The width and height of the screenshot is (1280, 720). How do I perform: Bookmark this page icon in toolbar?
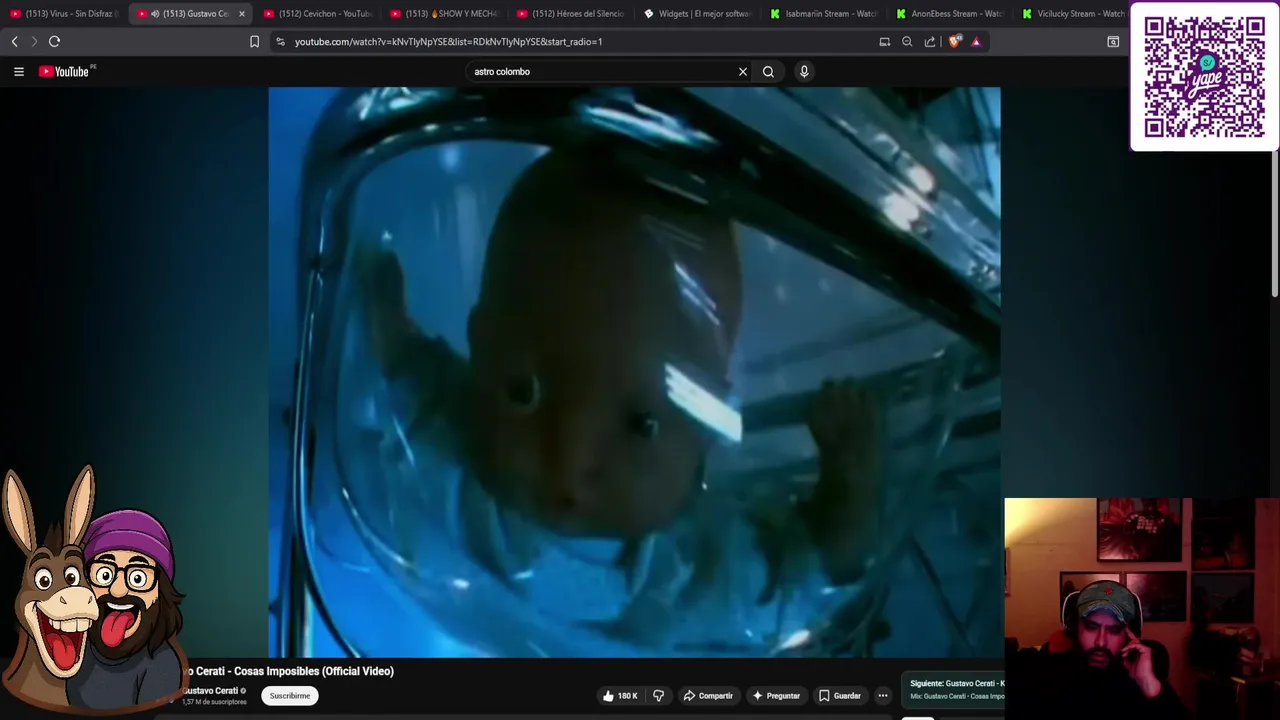254,41
